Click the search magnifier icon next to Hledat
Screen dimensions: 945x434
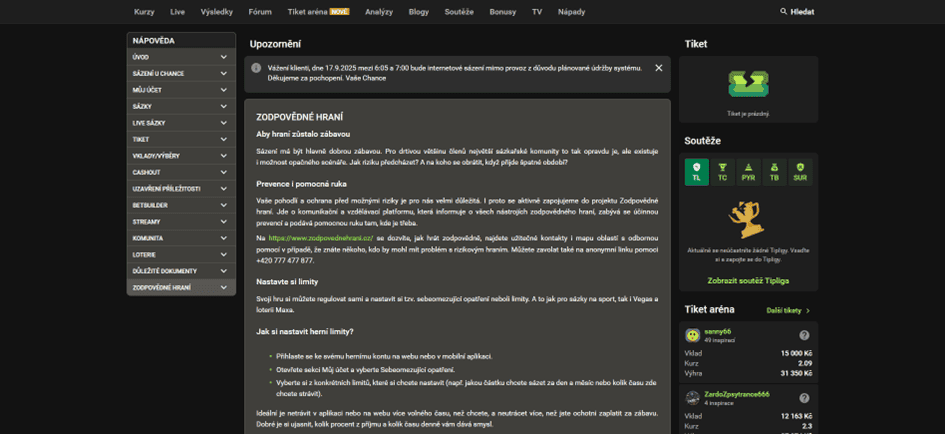pyautogui.click(x=783, y=11)
